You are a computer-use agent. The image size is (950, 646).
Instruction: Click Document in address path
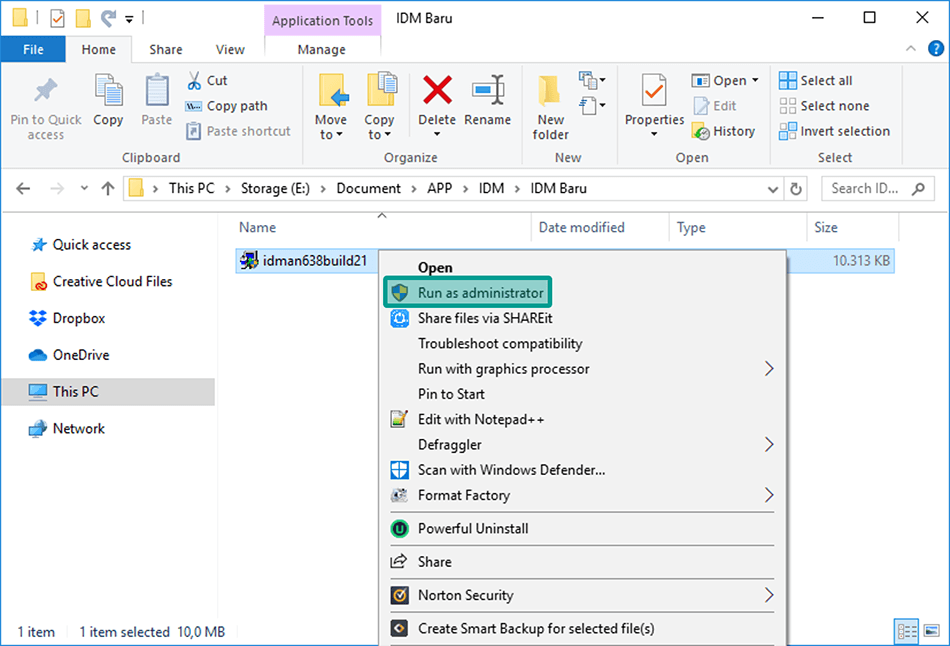point(368,188)
